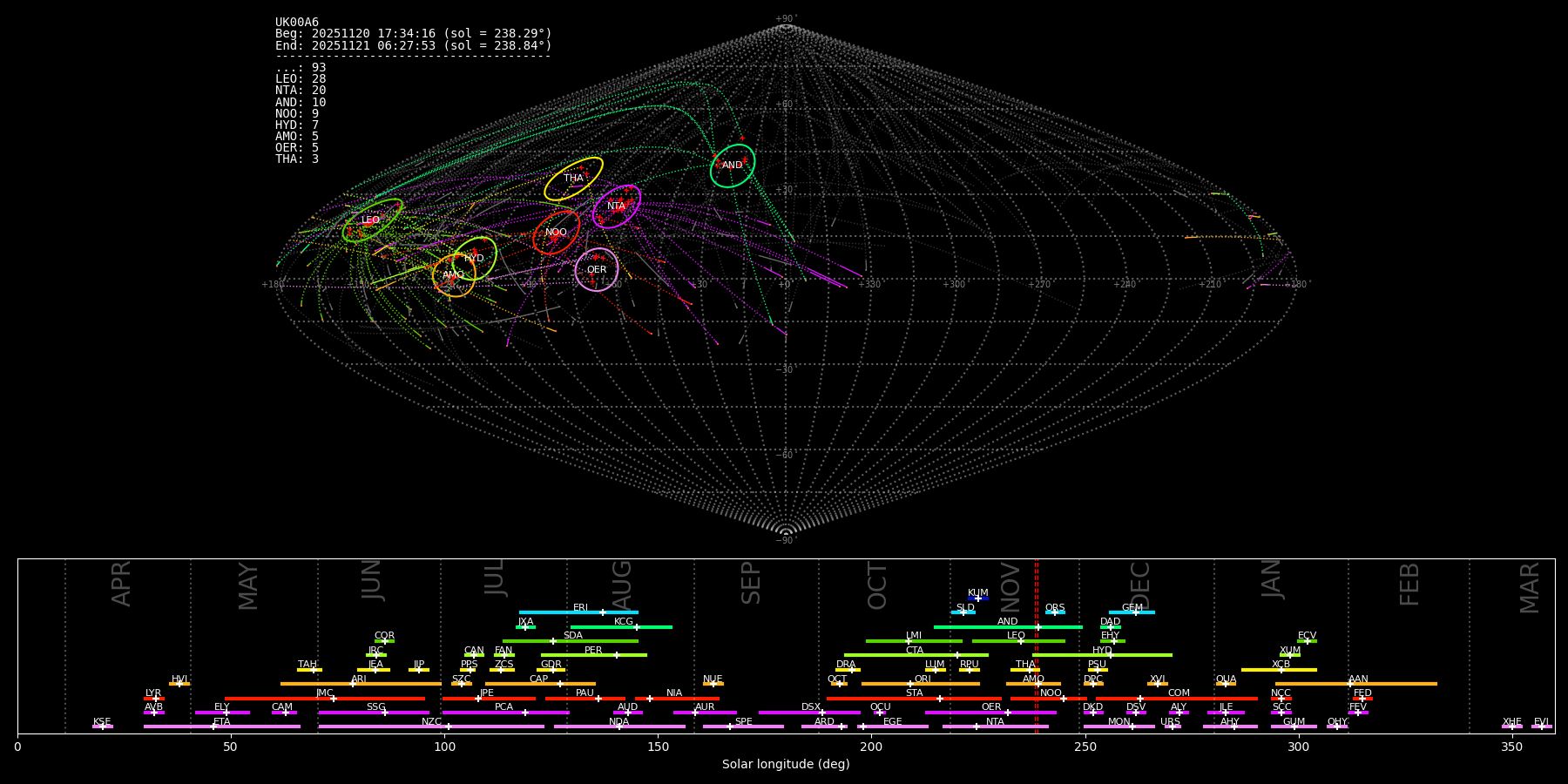Click the XHE shower bar in timeline
1568x784 pixels.
click(1512, 727)
